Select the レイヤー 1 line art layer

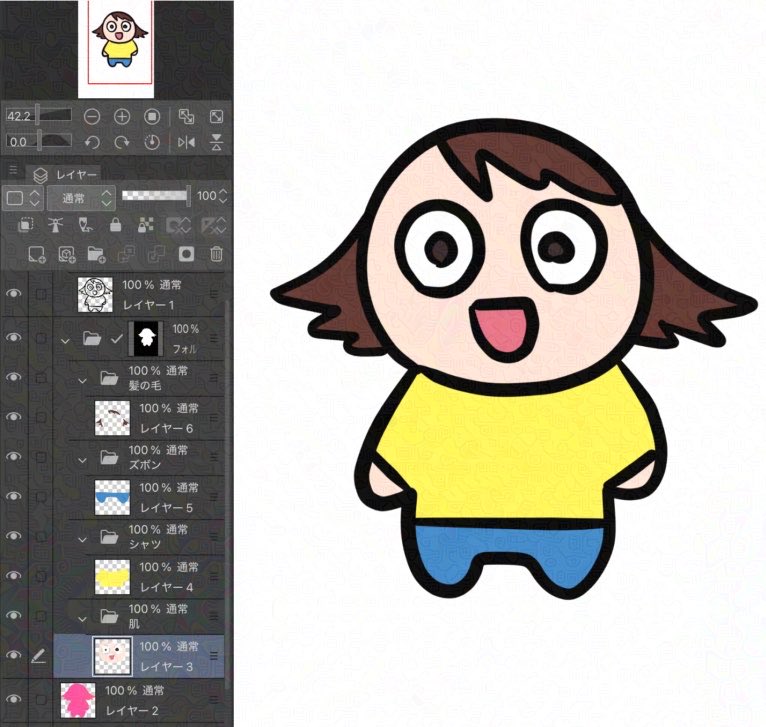click(139, 294)
